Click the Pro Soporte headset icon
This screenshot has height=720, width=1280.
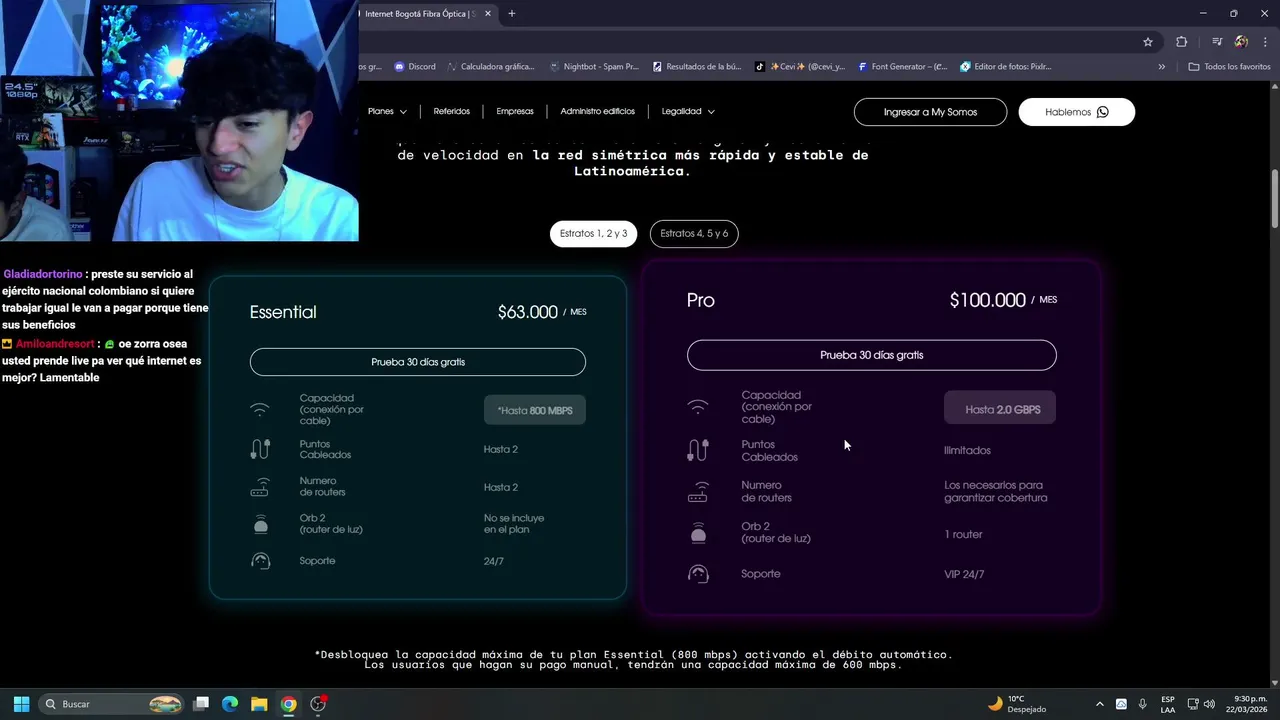pos(698,574)
